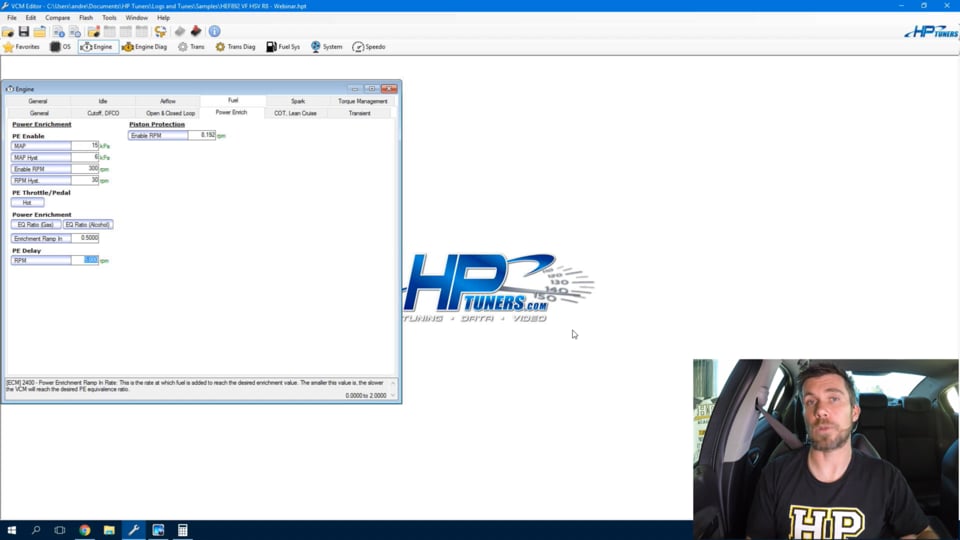Click the compare file icon after the folder
This screenshot has height=540, width=960.
coord(58,31)
